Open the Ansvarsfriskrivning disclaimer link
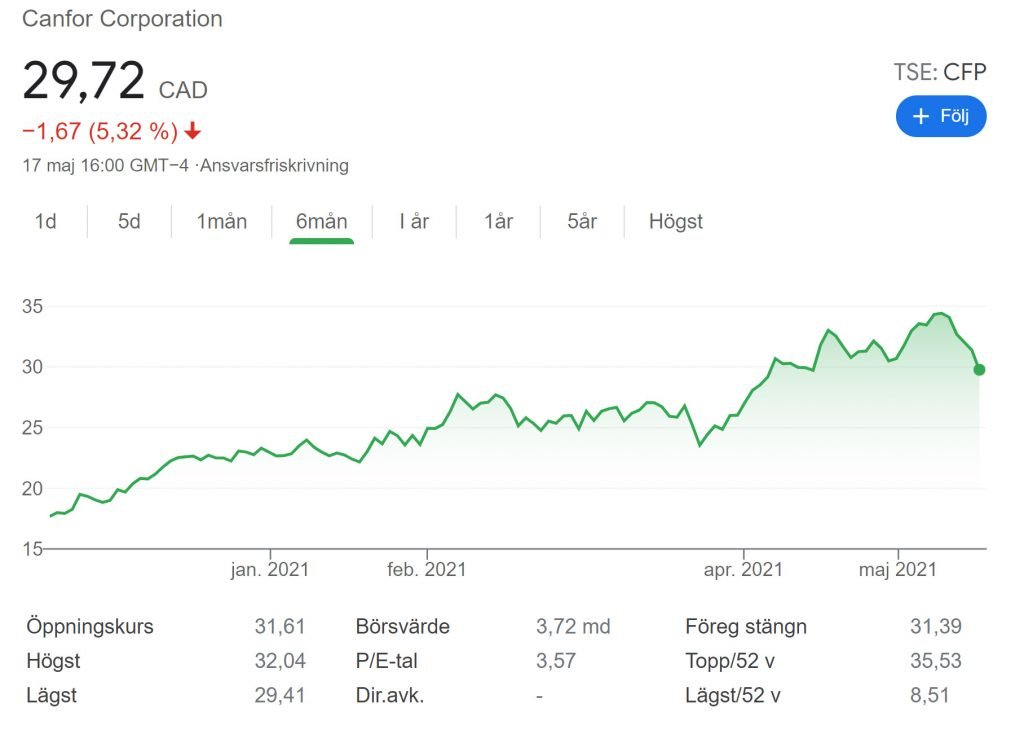This screenshot has width=1024, height=743. [x=274, y=166]
